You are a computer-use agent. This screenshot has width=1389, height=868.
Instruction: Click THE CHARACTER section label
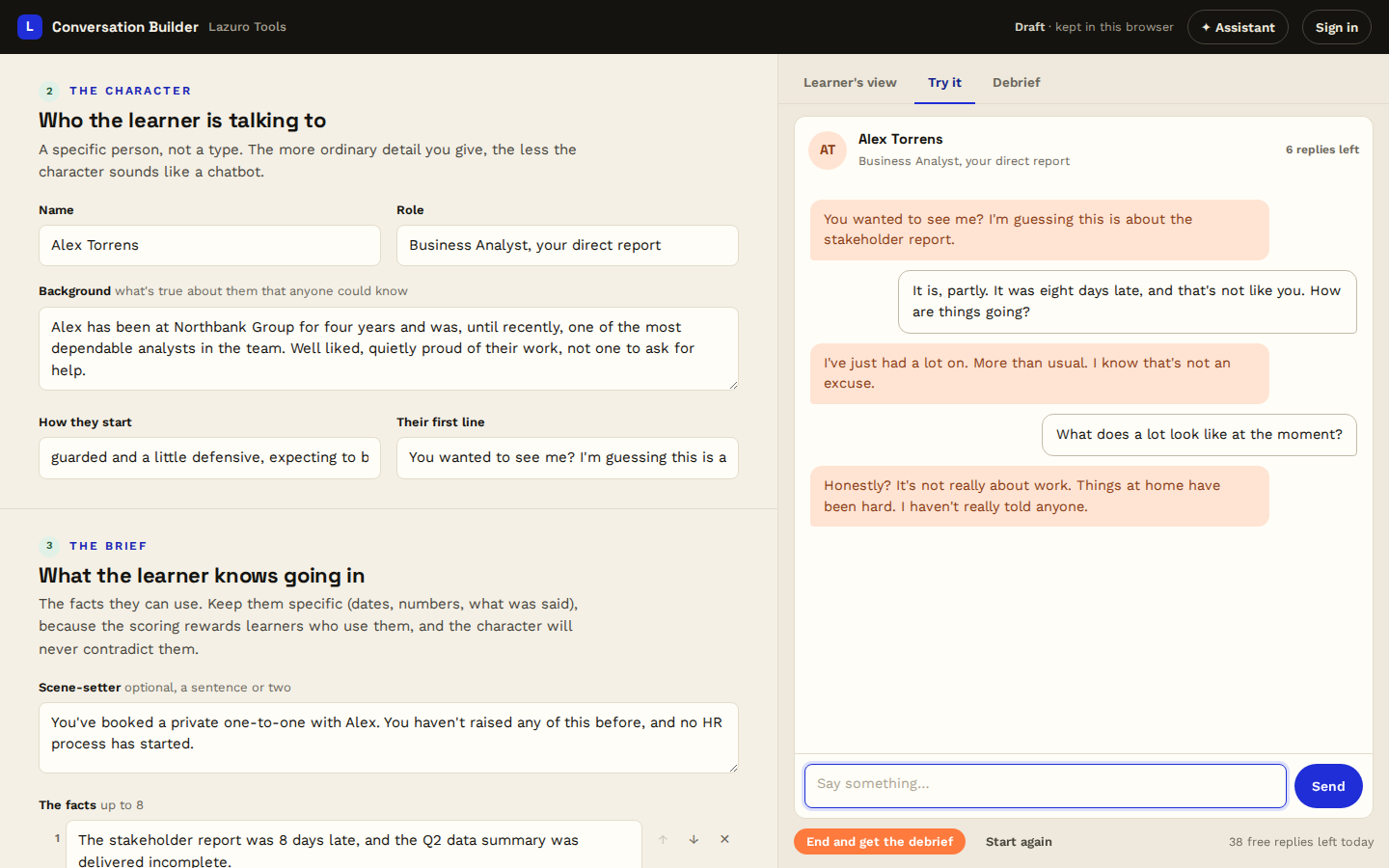click(130, 91)
